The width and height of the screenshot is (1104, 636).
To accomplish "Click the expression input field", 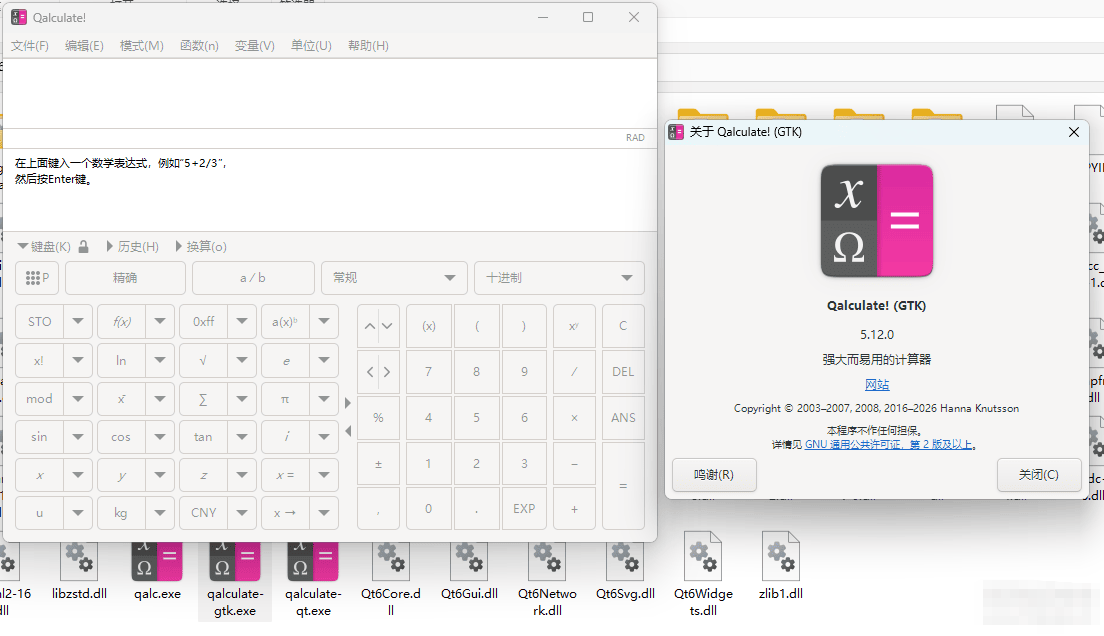I will coord(330,94).
